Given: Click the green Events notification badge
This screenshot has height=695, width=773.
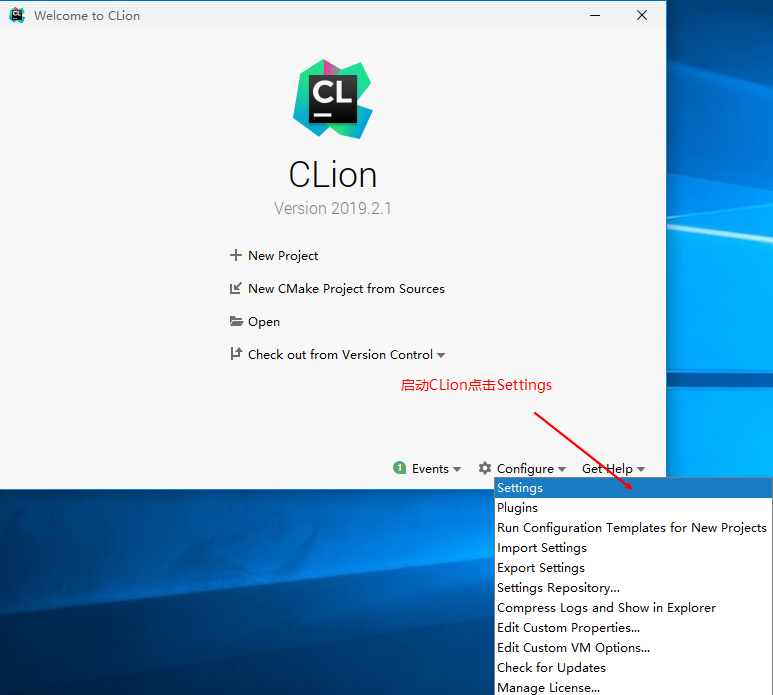Looking at the screenshot, I should pos(399,468).
